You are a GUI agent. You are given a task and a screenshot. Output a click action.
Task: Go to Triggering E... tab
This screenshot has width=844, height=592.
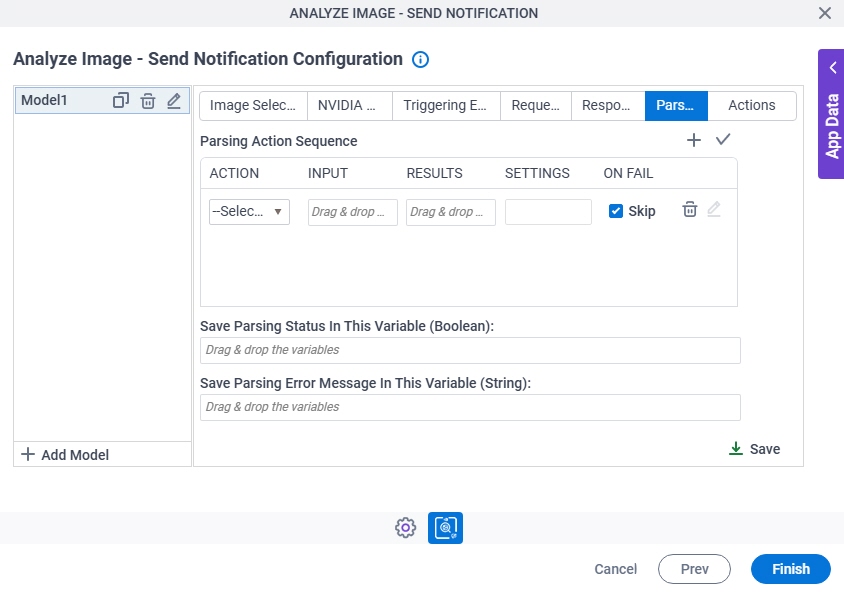click(446, 105)
